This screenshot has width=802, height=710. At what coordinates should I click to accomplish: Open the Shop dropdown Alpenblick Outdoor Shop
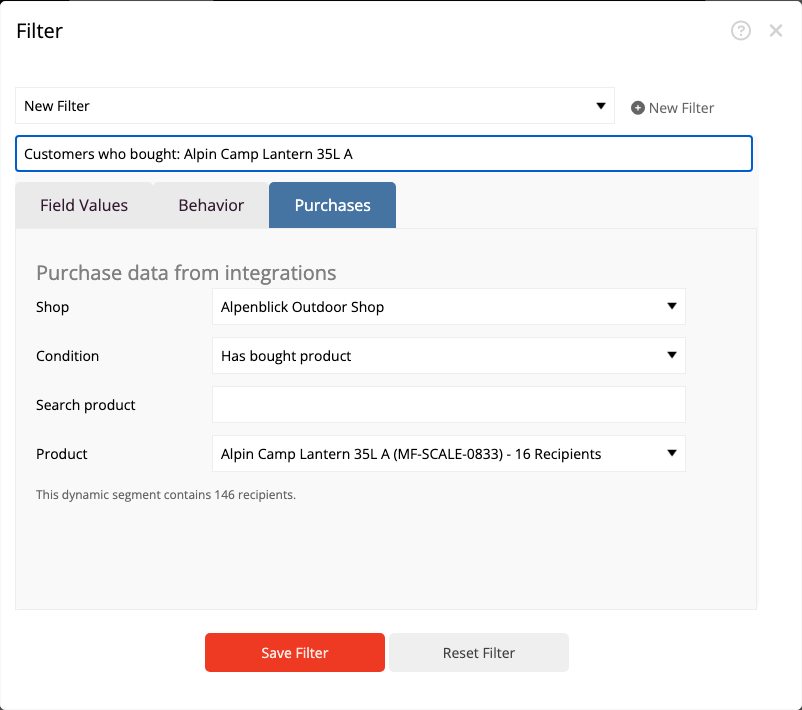449,306
